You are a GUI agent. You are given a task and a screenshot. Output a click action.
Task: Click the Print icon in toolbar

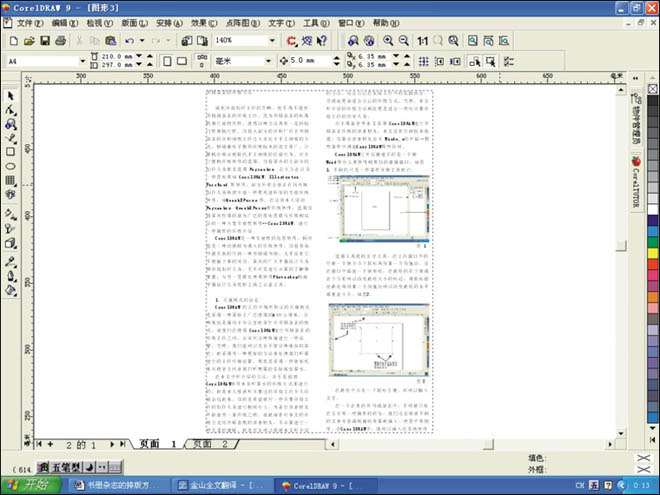(60, 40)
